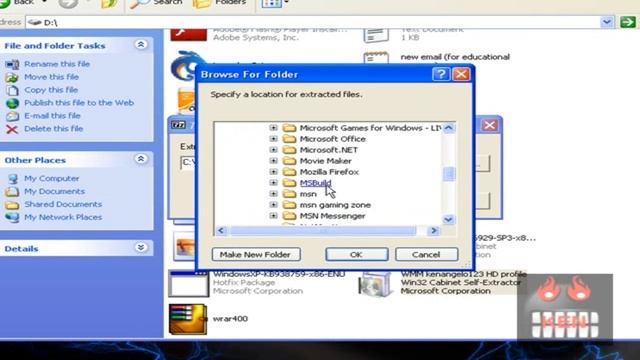Select the MSN Messenger folder icon
Image resolution: width=640 pixels, height=360 pixels.
[289, 216]
